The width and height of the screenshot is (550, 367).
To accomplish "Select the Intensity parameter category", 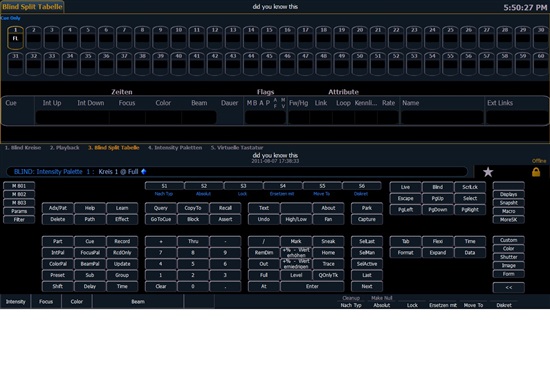I will tap(16, 302).
